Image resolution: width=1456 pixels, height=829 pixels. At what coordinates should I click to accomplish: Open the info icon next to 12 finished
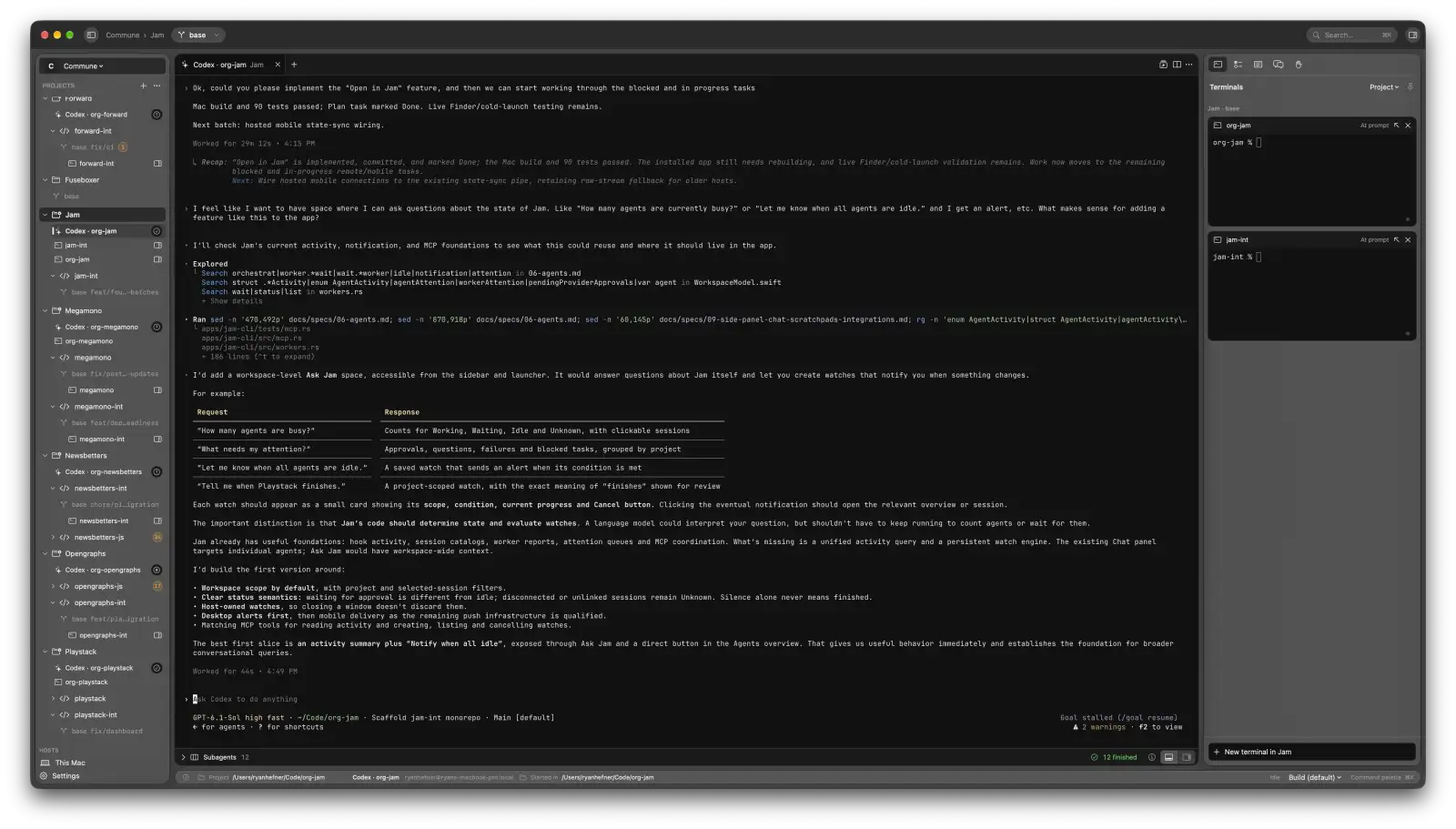click(x=1151, y=757)
